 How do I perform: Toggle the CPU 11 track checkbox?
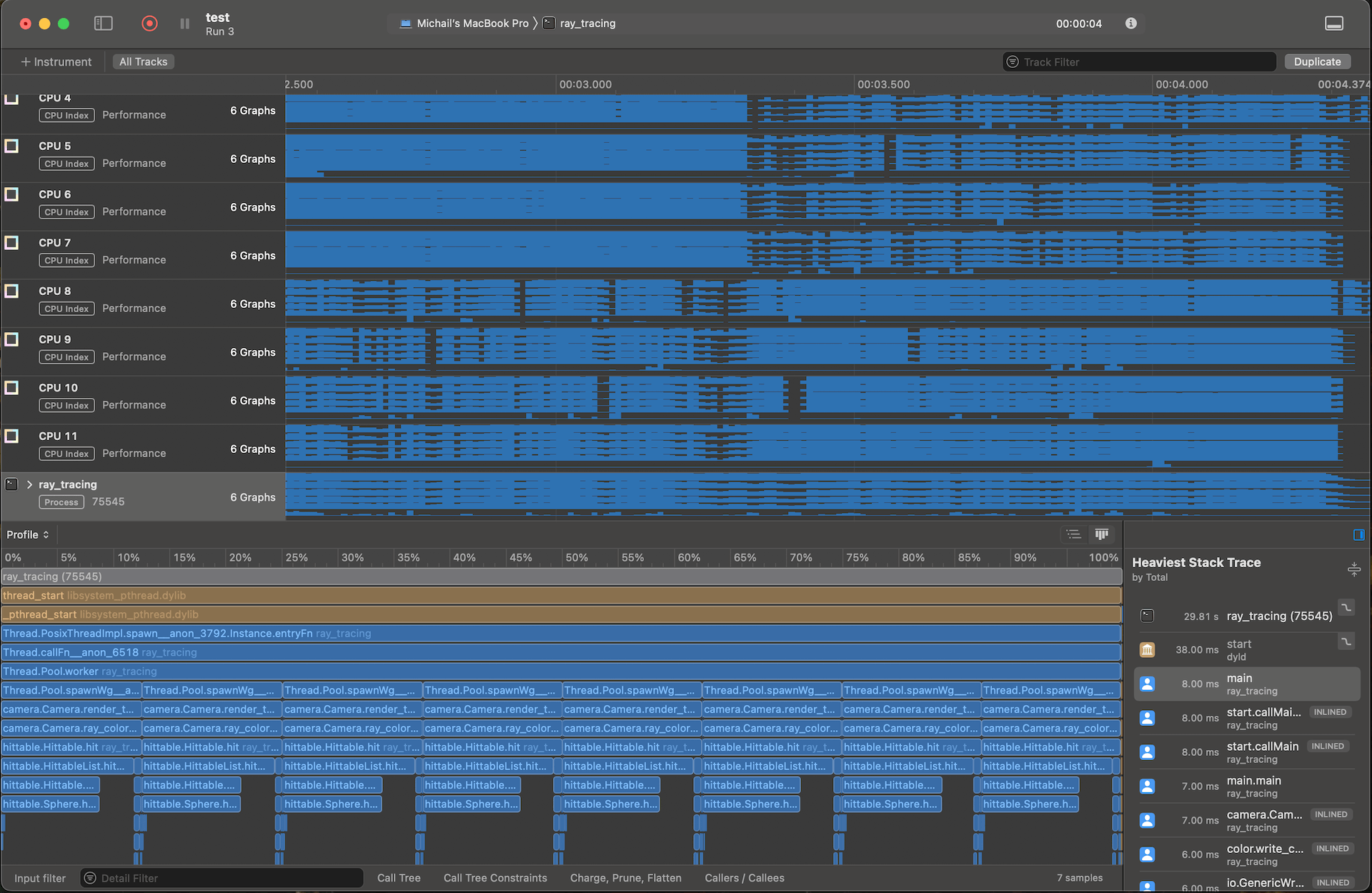(x=11, y=436)
